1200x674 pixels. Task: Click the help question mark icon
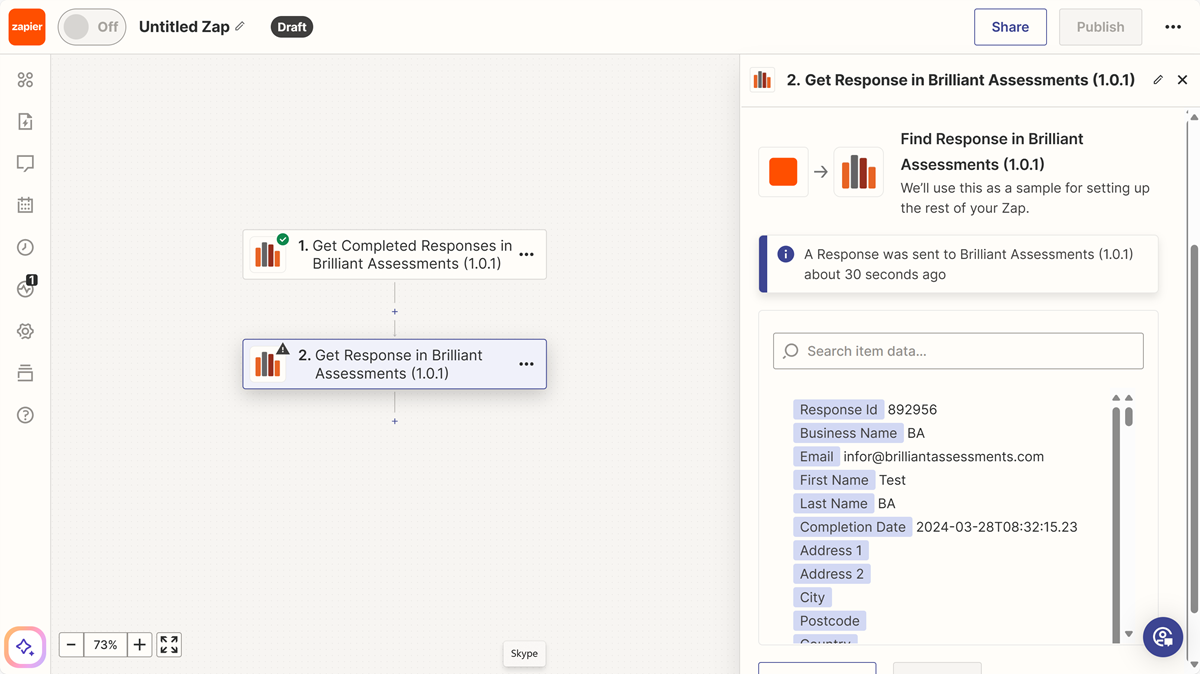click(x=25, y=414)
